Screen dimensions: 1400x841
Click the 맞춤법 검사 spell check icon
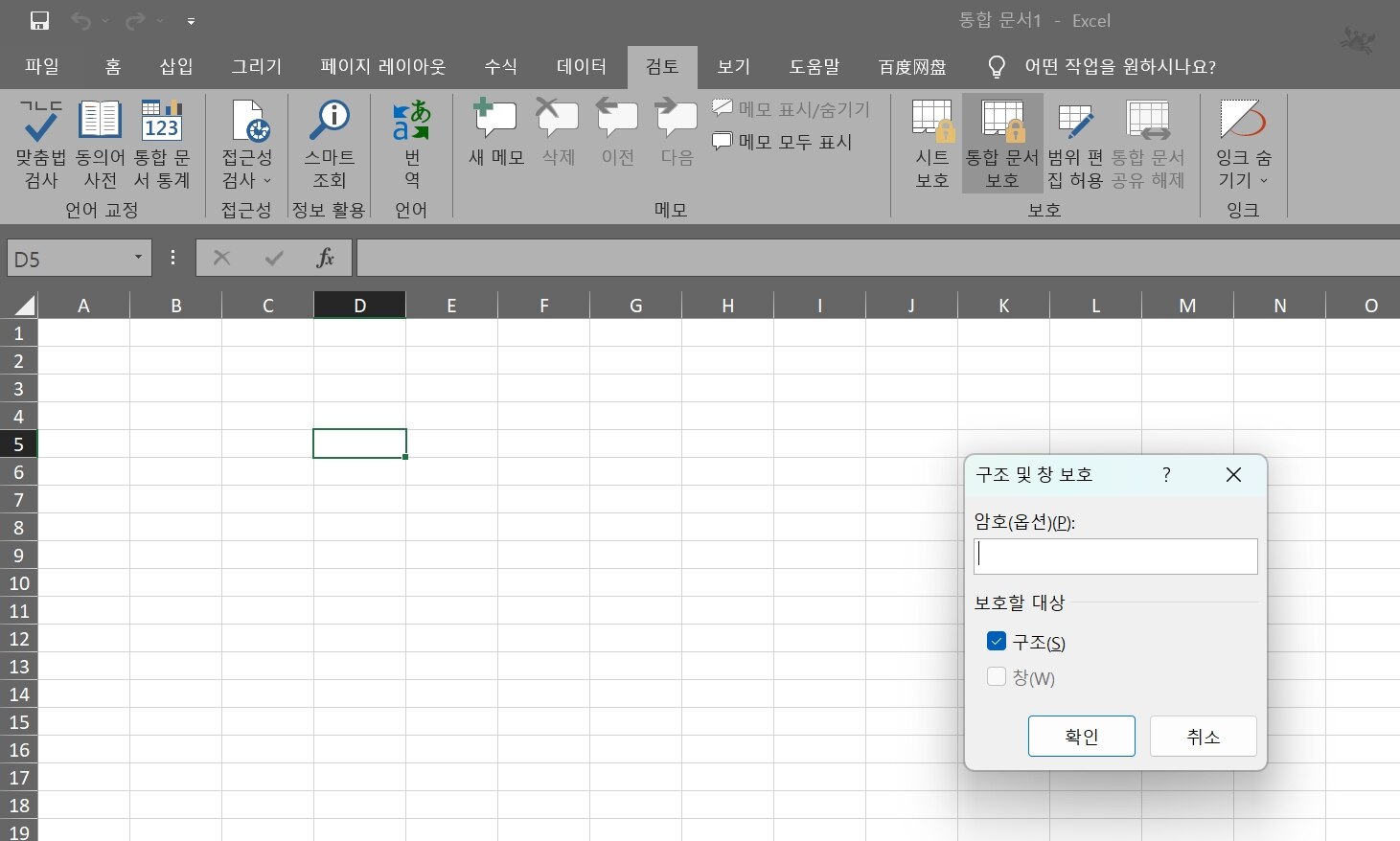point(41,123)
